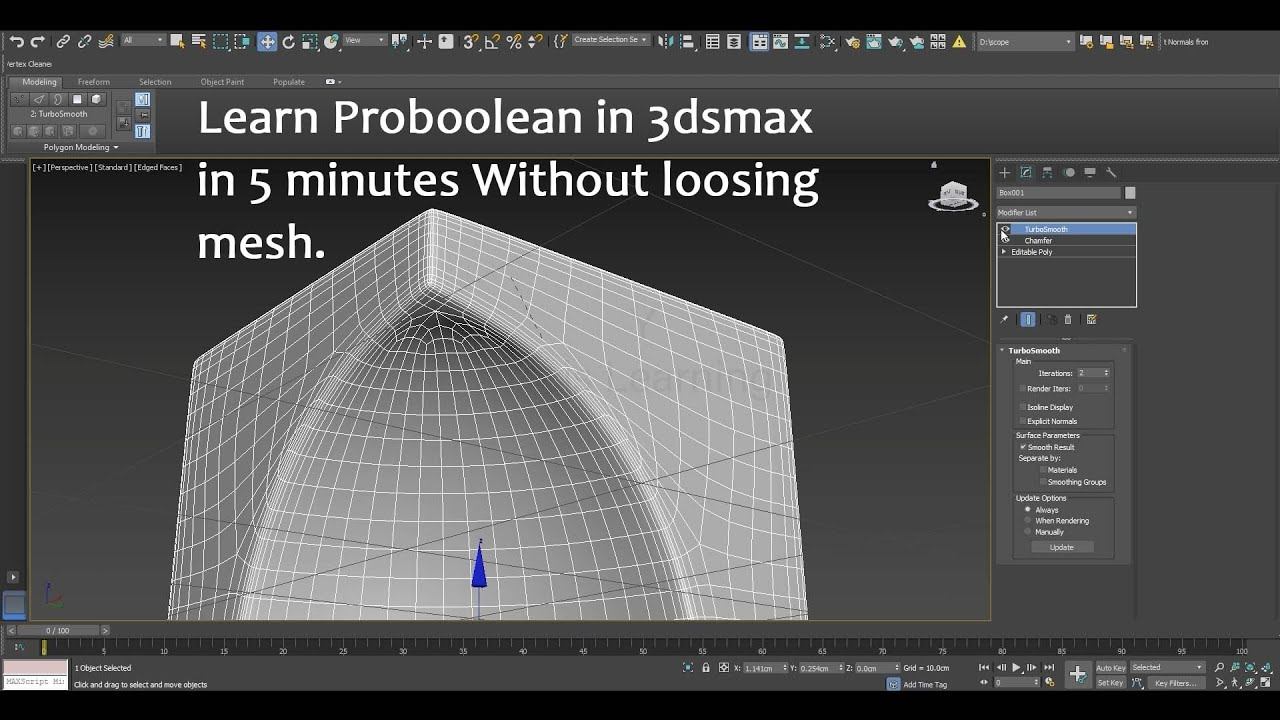Click the Box001 object color swatch
The width and height of the screenshot is (1280, 720).
point(1130,193)
